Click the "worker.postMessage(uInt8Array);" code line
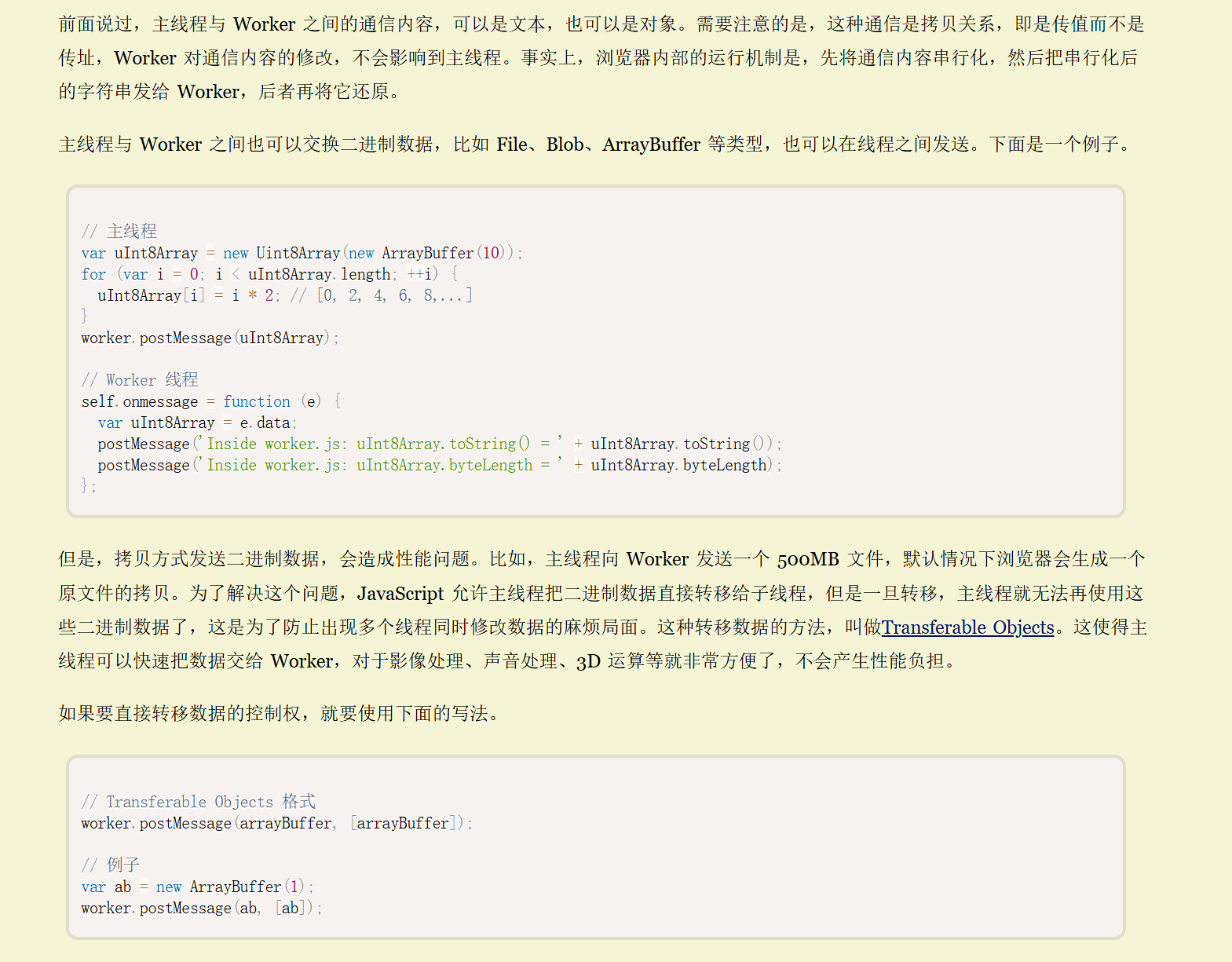The width and height of the screenshot is (1232, 962). [x=210, y=338]
